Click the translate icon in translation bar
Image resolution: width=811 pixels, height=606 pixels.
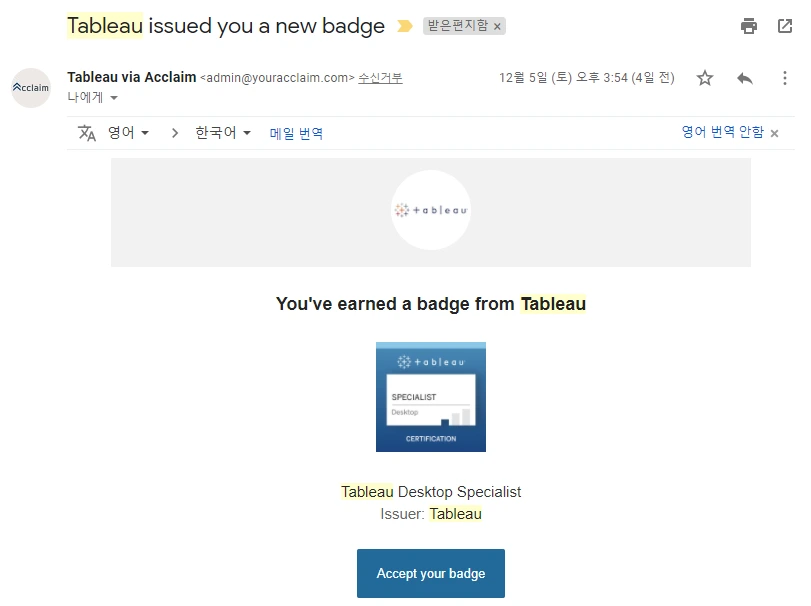coord(87,133)
